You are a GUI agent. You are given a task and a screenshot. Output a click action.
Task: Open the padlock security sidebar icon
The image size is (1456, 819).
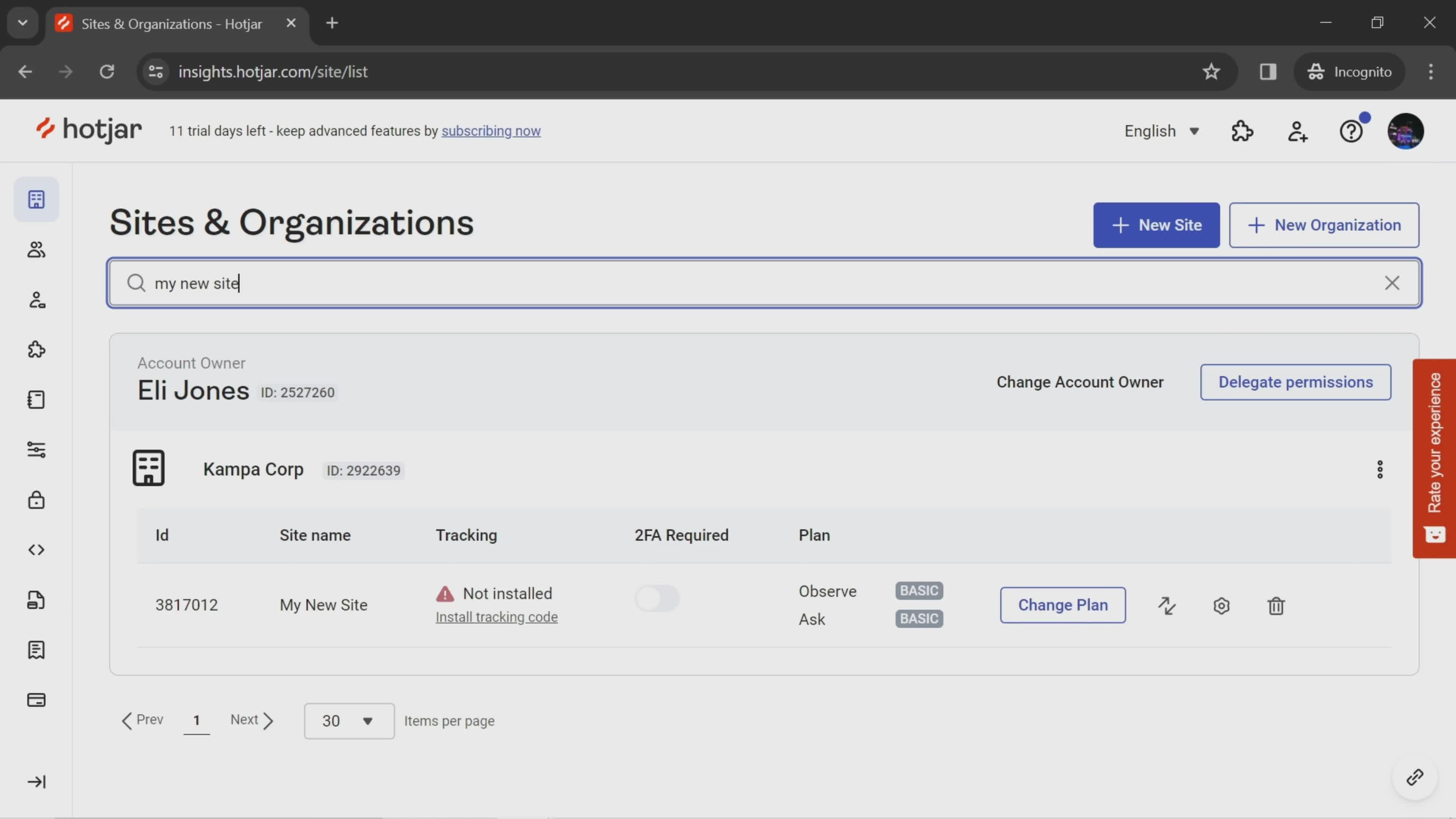36,500
